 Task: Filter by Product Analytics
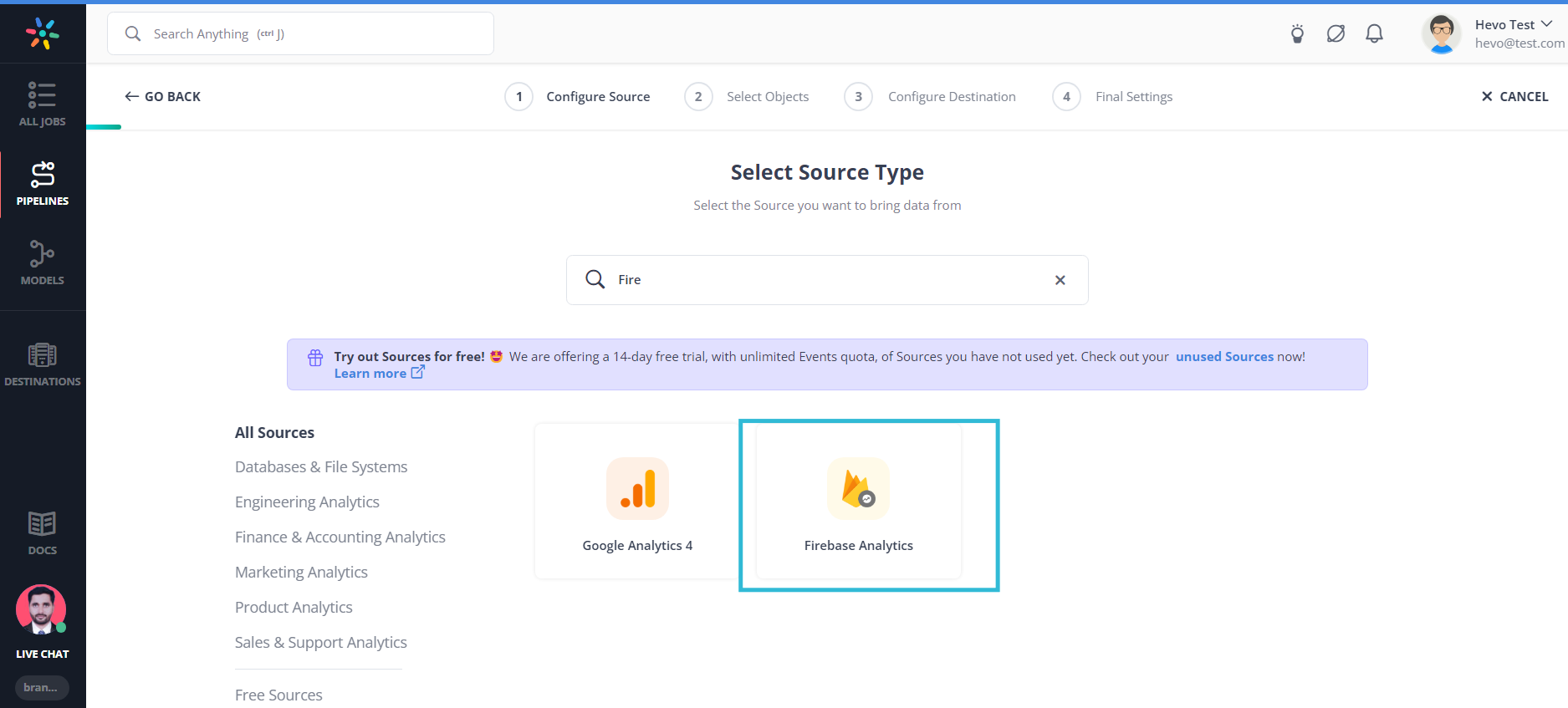point(294,607)
